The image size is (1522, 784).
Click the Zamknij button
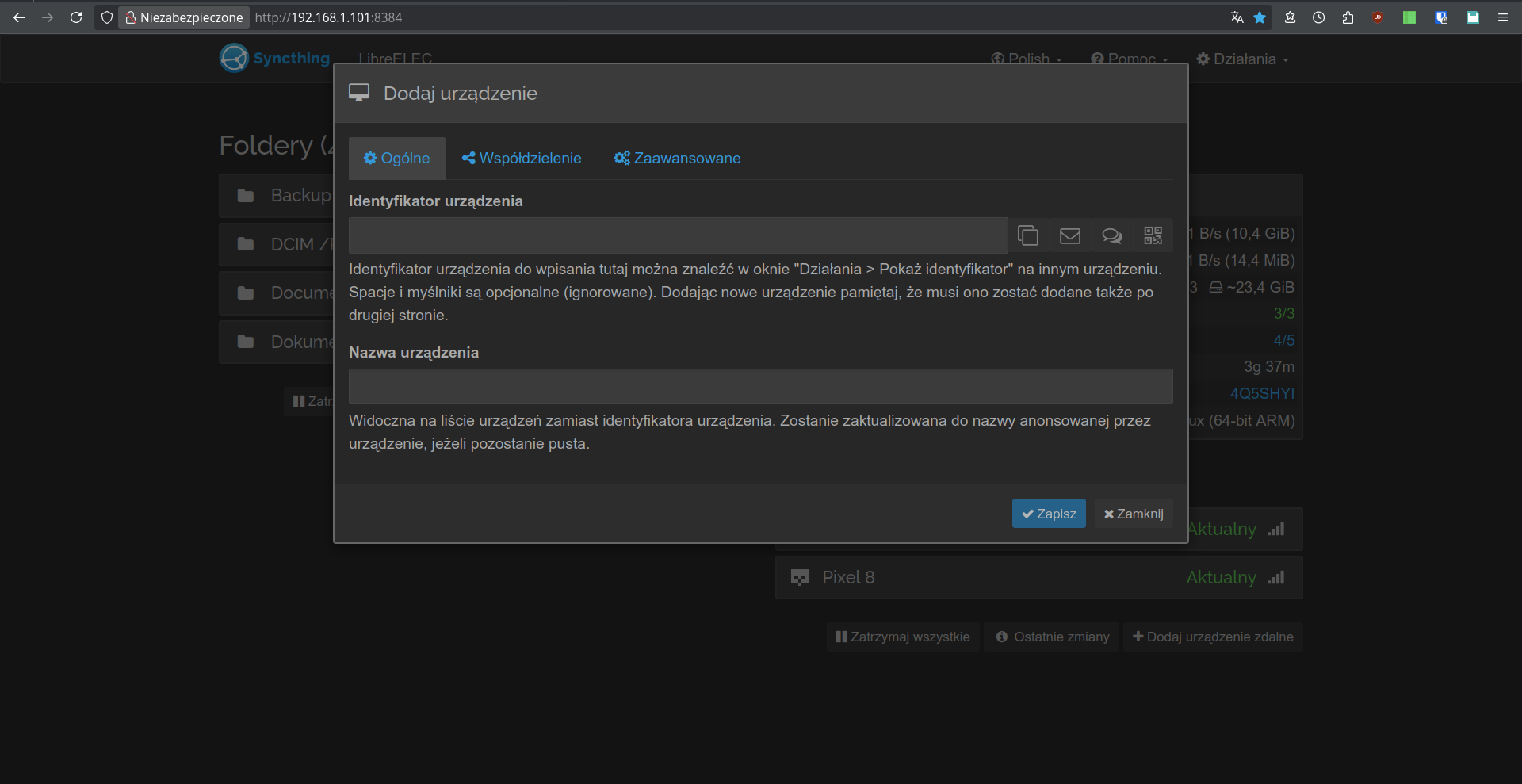1134,514
